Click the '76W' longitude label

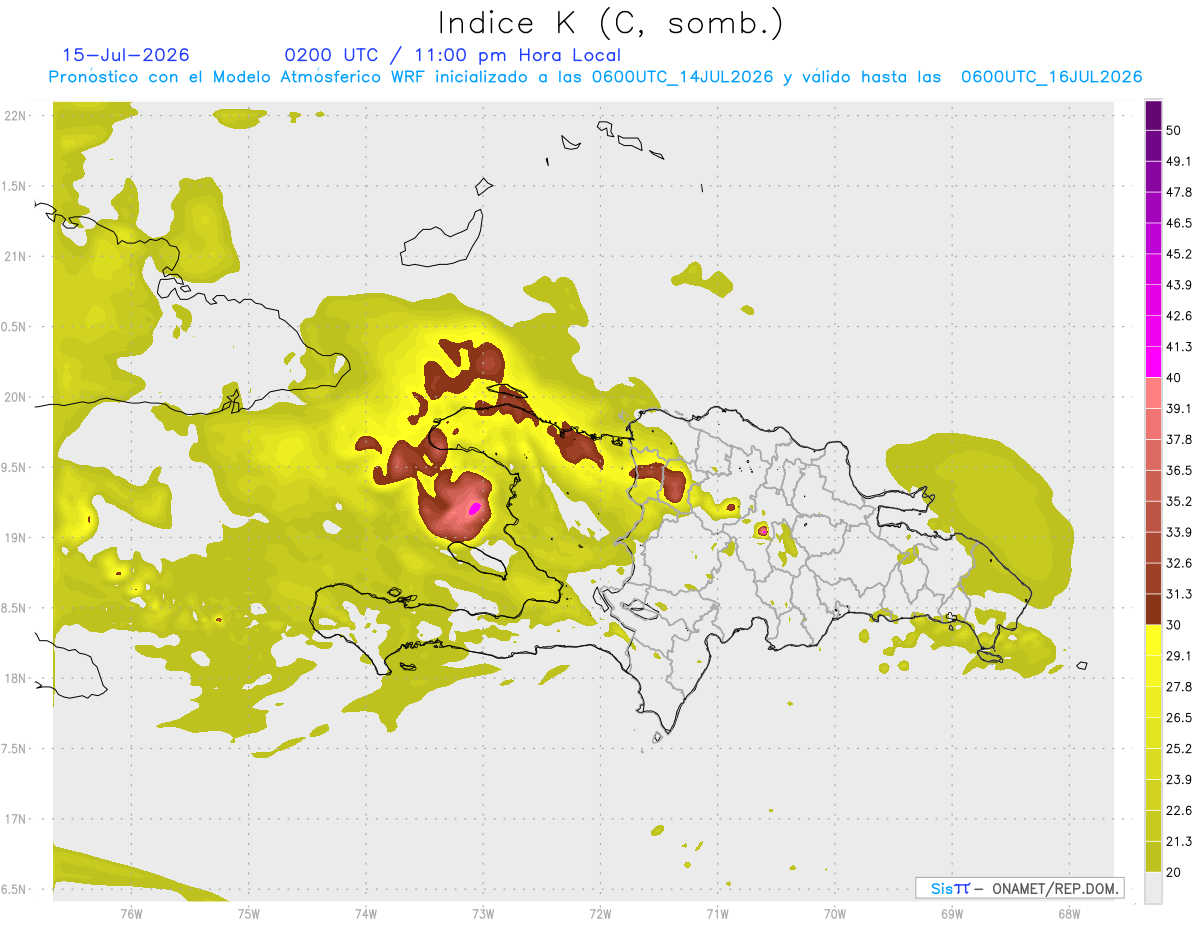tap(131, 914)
